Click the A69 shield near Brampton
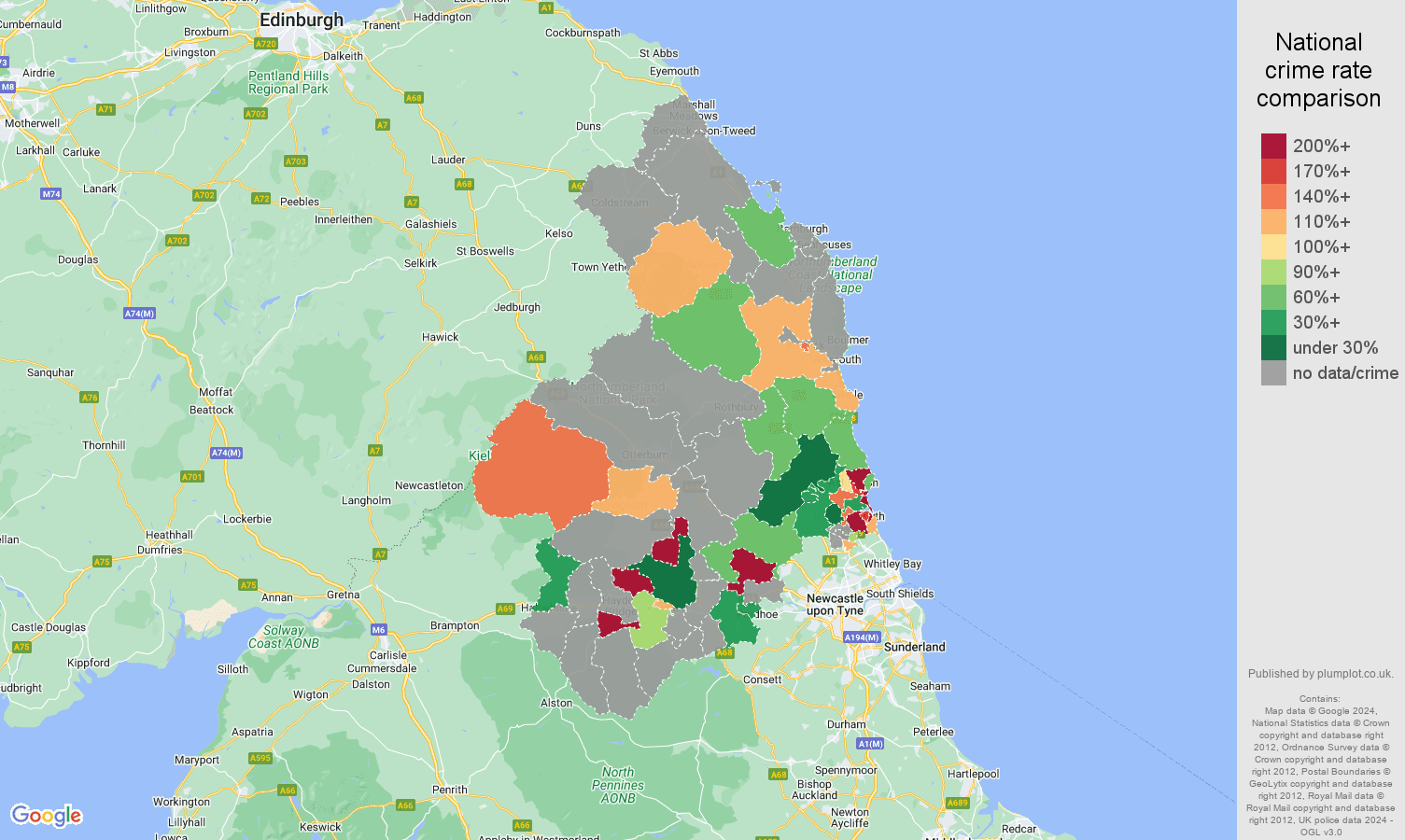Image resolution: width=1405 pixels, height=840 pixels. [x=505, y=609]
